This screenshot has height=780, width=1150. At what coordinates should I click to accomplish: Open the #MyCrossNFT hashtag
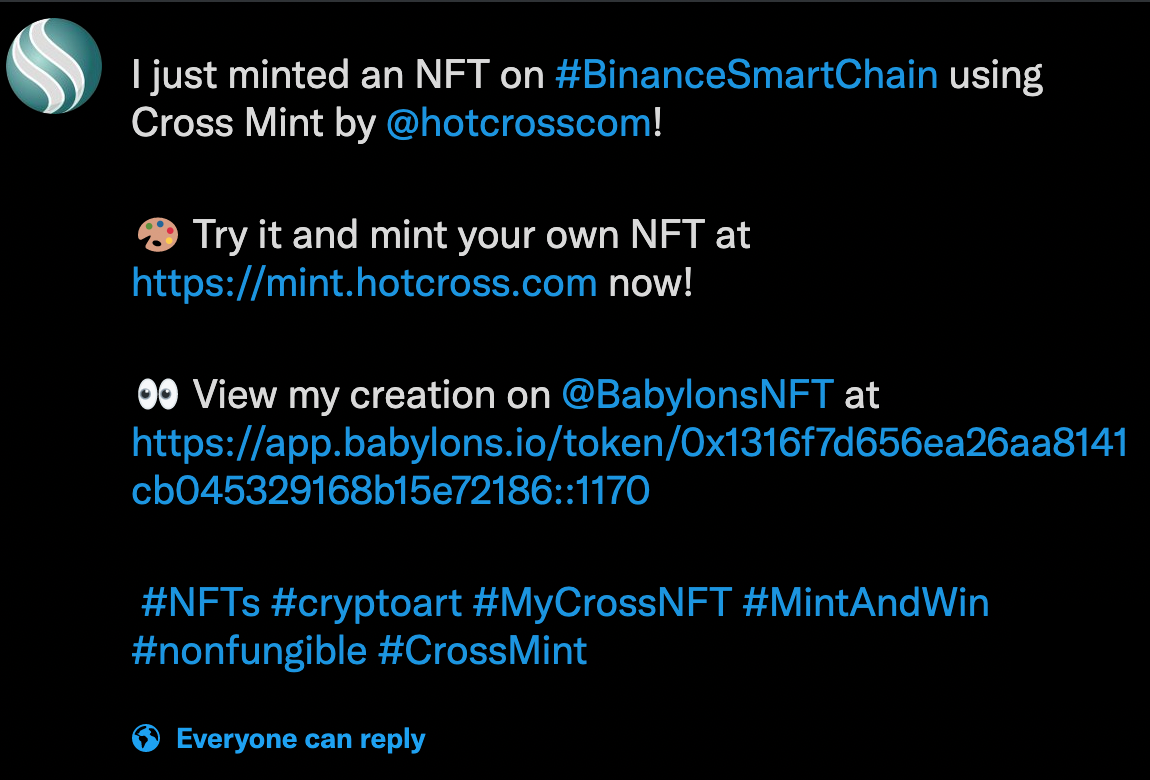click(602, 603)
